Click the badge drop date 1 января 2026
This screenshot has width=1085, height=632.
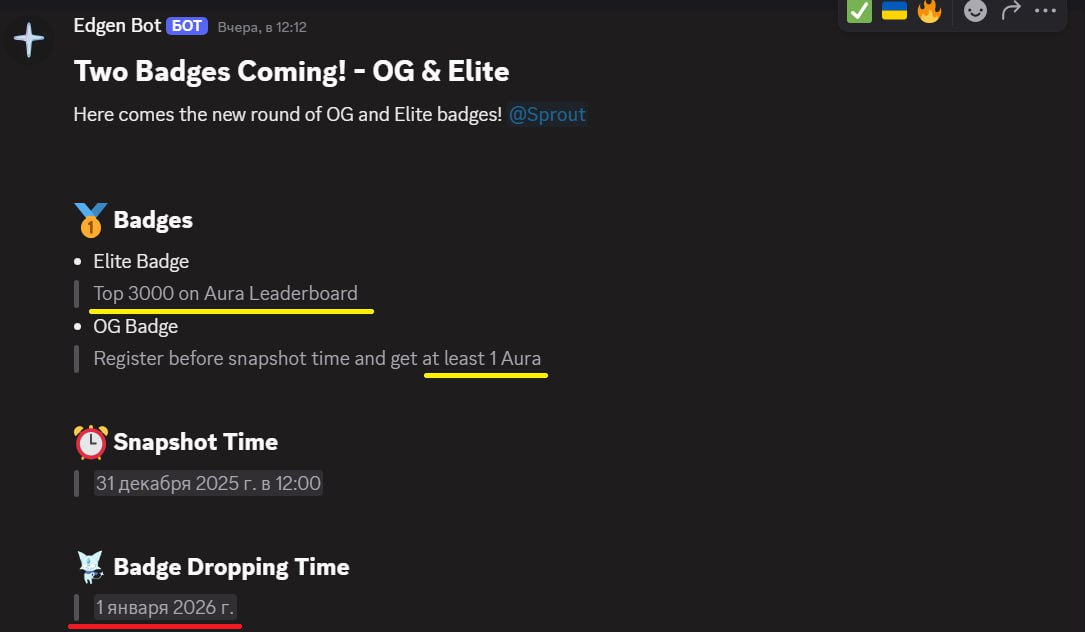coord(165,607)
